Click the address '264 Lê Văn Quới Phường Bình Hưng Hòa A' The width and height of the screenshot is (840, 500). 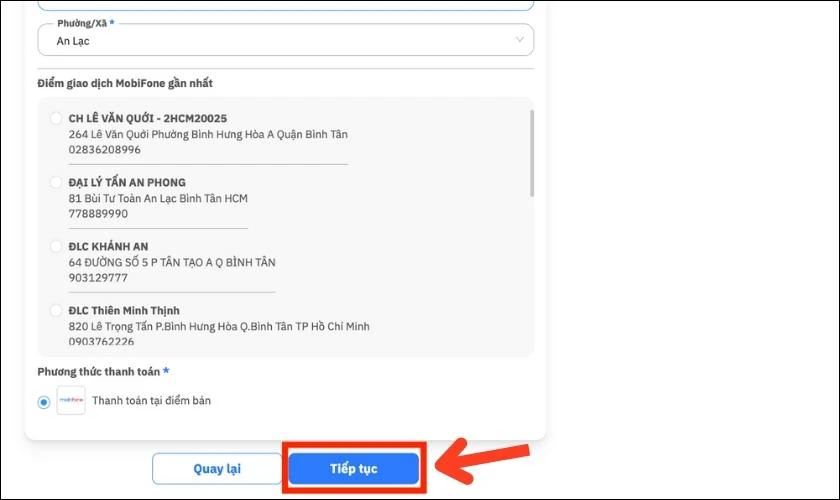171,135
